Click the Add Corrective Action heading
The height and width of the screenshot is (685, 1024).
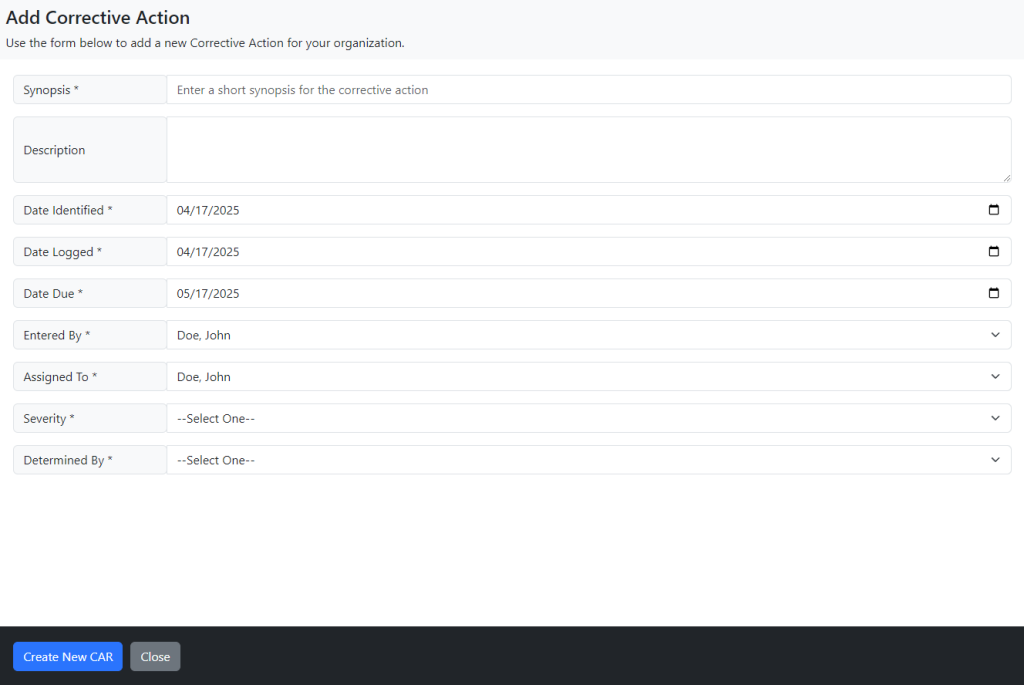(98, 18)
